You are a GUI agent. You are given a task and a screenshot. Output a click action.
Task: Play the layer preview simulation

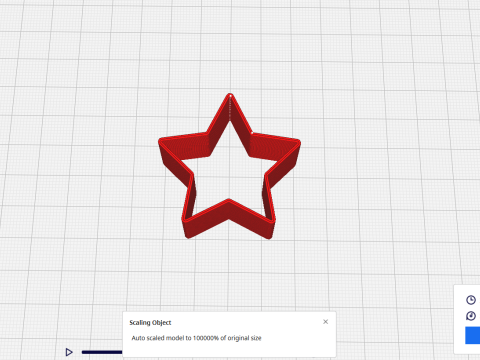[69, 352]
